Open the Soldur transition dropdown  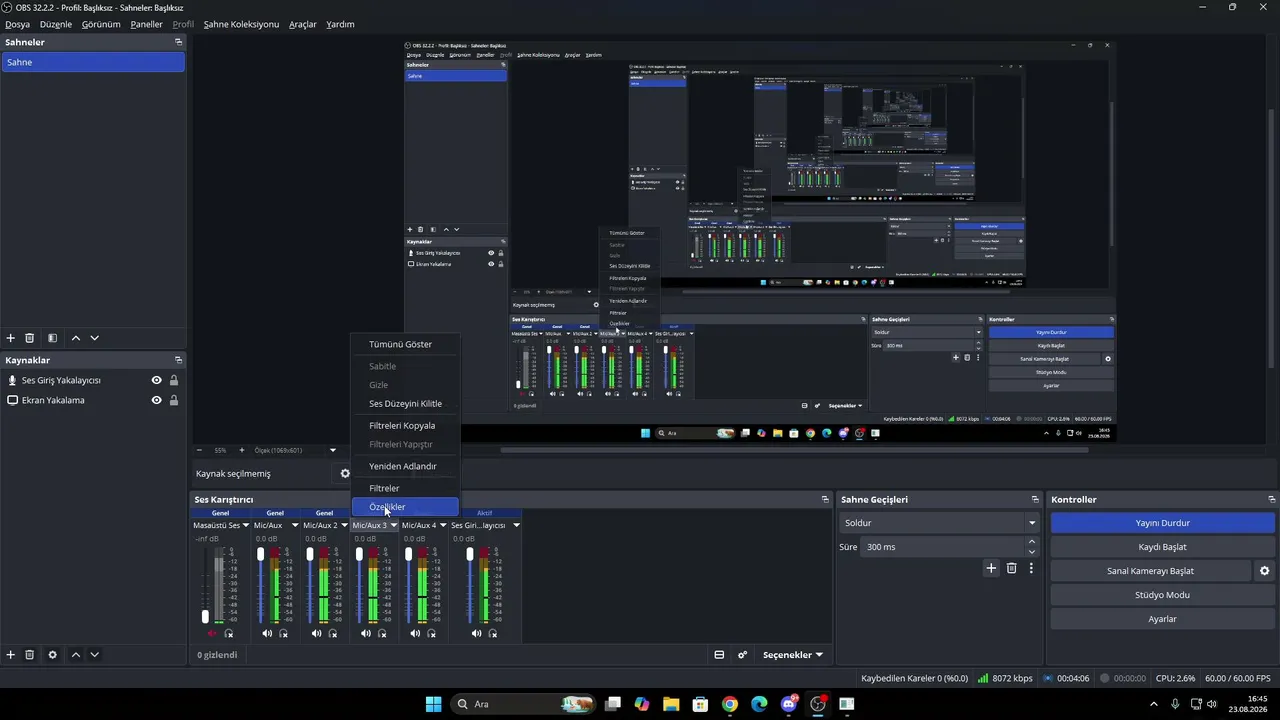[x=940, y=523]
